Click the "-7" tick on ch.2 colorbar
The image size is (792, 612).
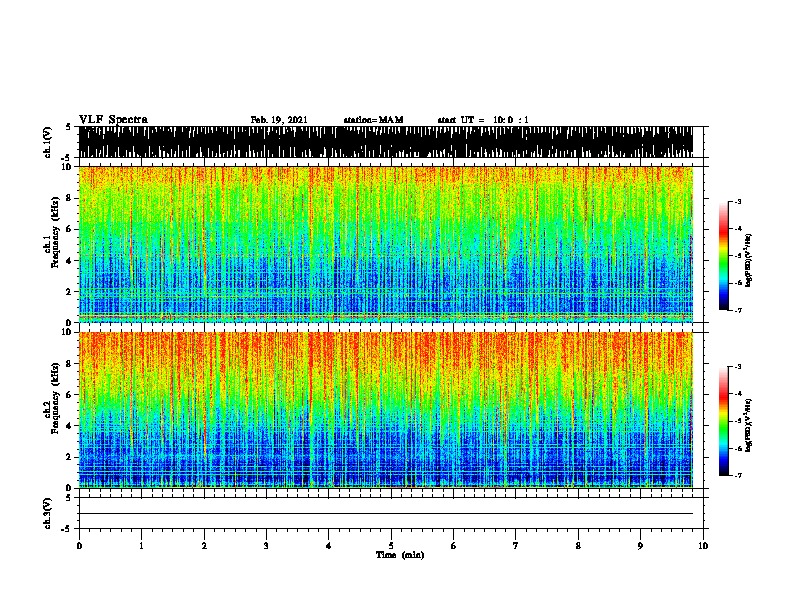point(737,476)
